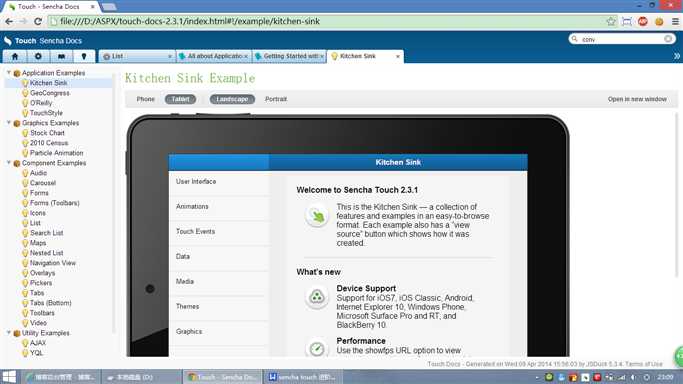Open the TouchStyle example
Image resolution: width=683 pixels, height=384 pixels.
pos(46,113)
